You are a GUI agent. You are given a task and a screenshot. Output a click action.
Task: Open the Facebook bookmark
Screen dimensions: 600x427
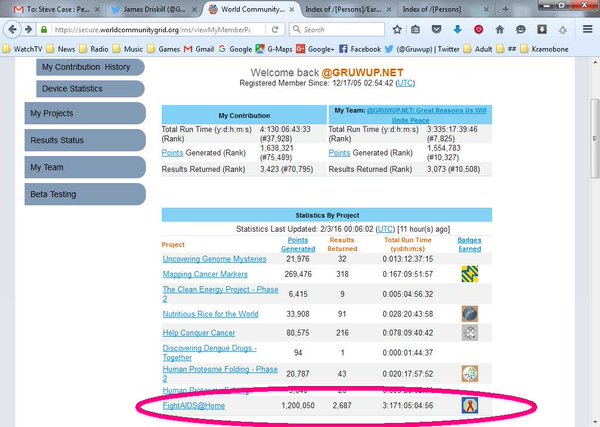pyautogui.click(x=360, y=49)
